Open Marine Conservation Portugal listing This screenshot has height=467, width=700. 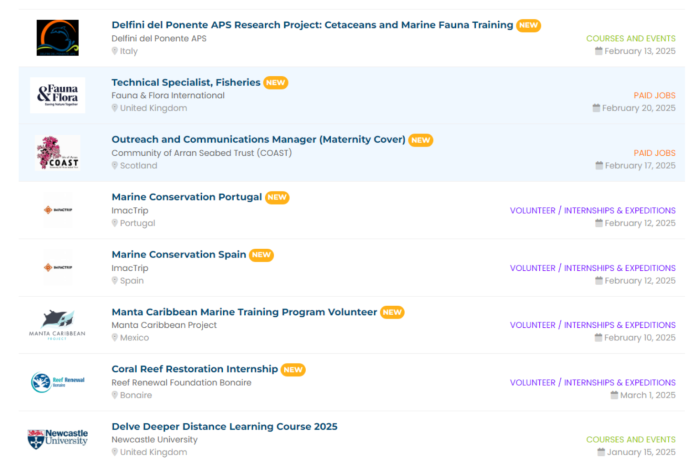pos(187,197)
